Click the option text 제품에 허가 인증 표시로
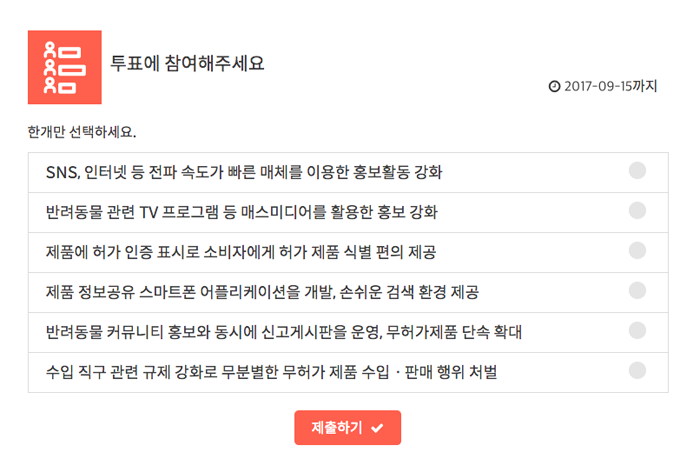 coord(241,252)
